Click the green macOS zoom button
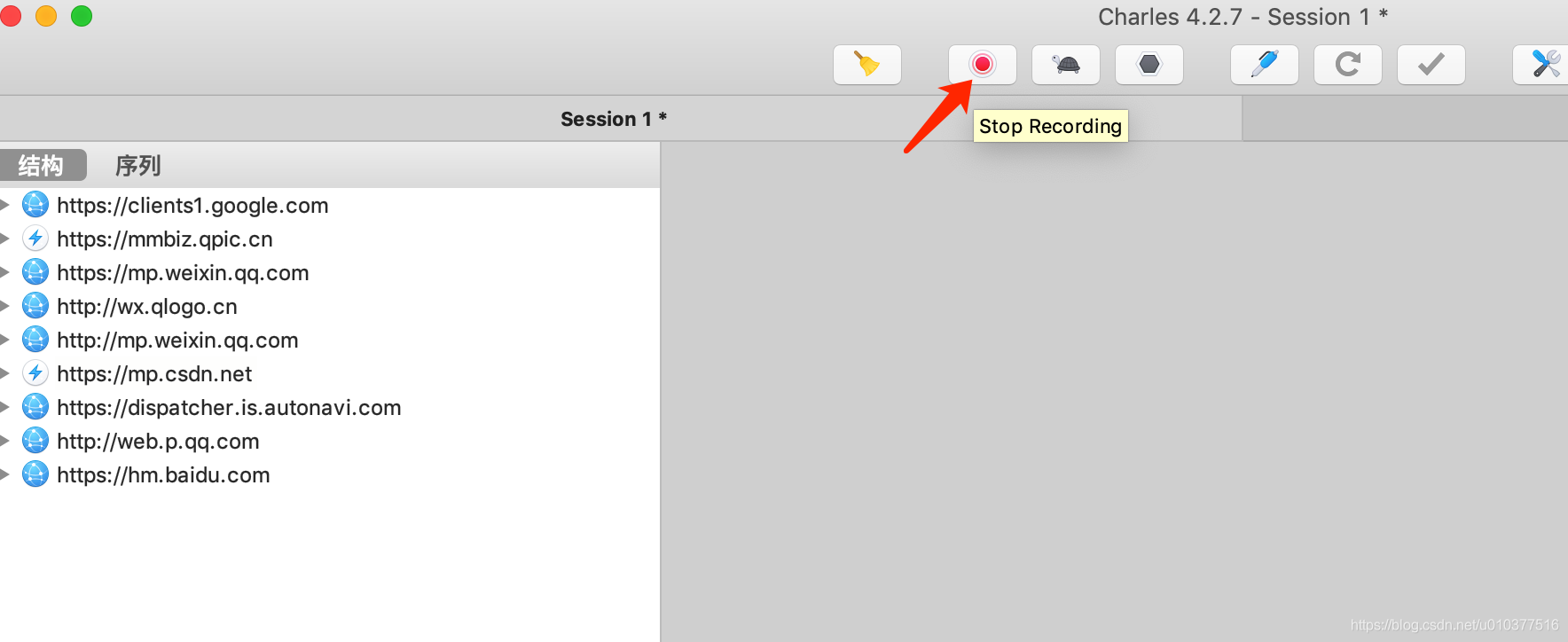 (82, 16)
